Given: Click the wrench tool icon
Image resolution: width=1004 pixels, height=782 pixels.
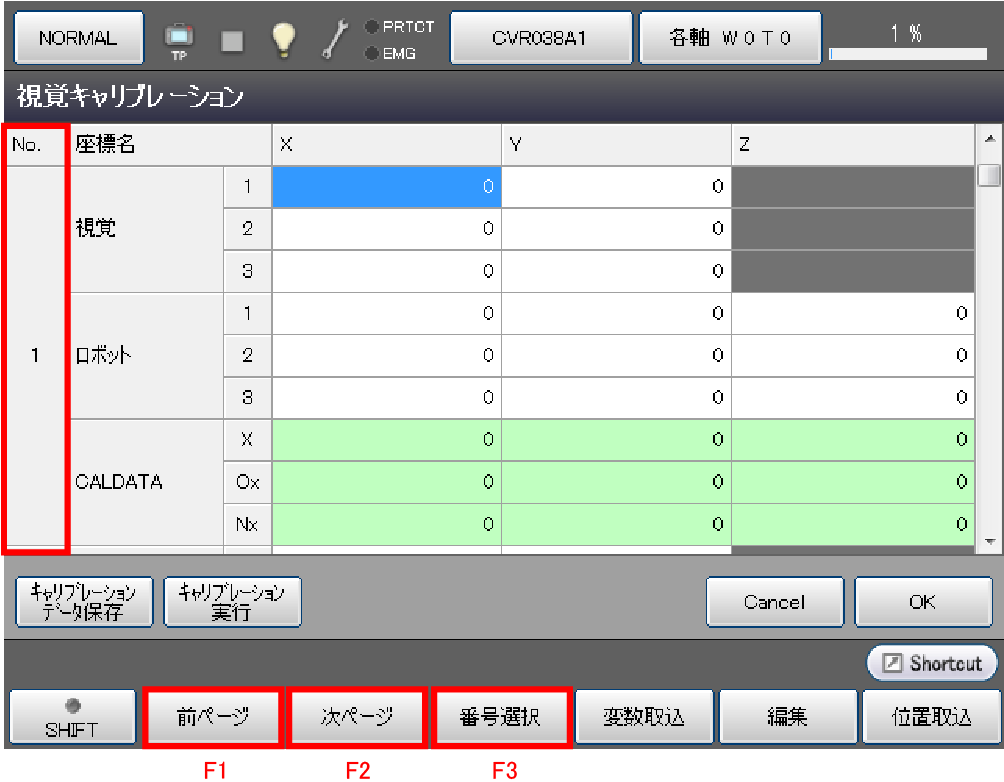Looking at the screenshot, I should tap(335, 38).
